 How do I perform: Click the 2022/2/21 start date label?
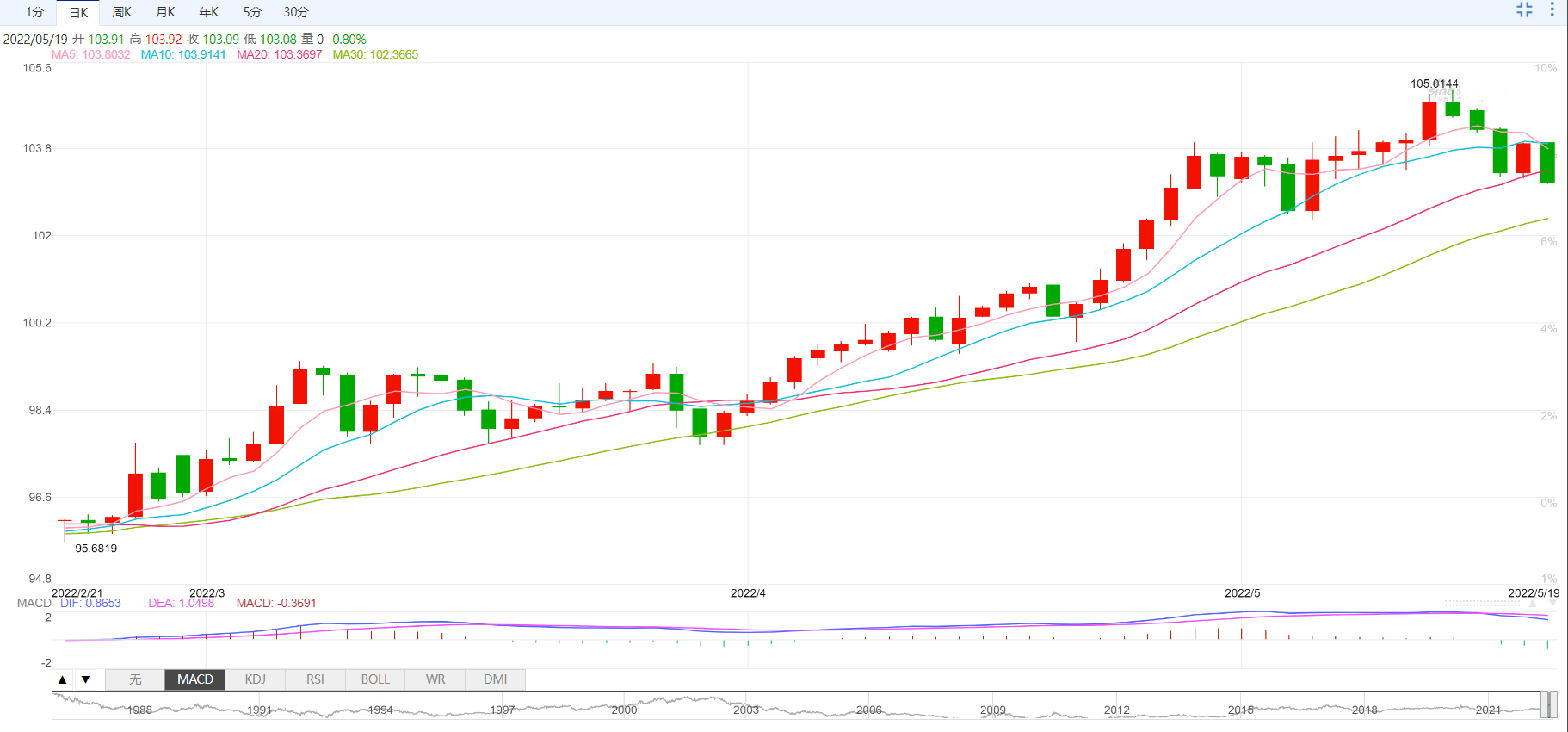(x=77, y=592)
